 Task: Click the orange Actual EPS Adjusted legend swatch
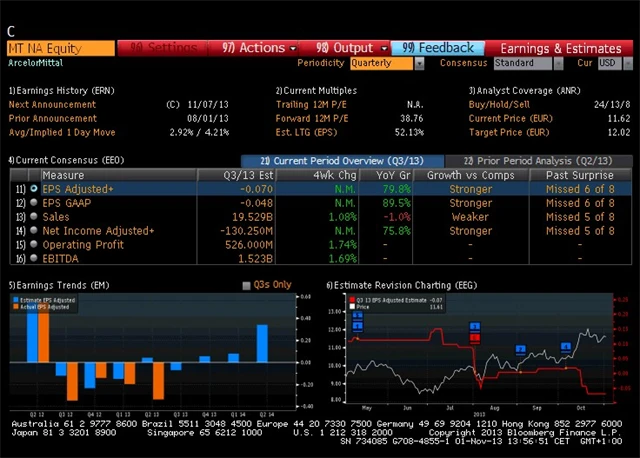tap(16, 307)
